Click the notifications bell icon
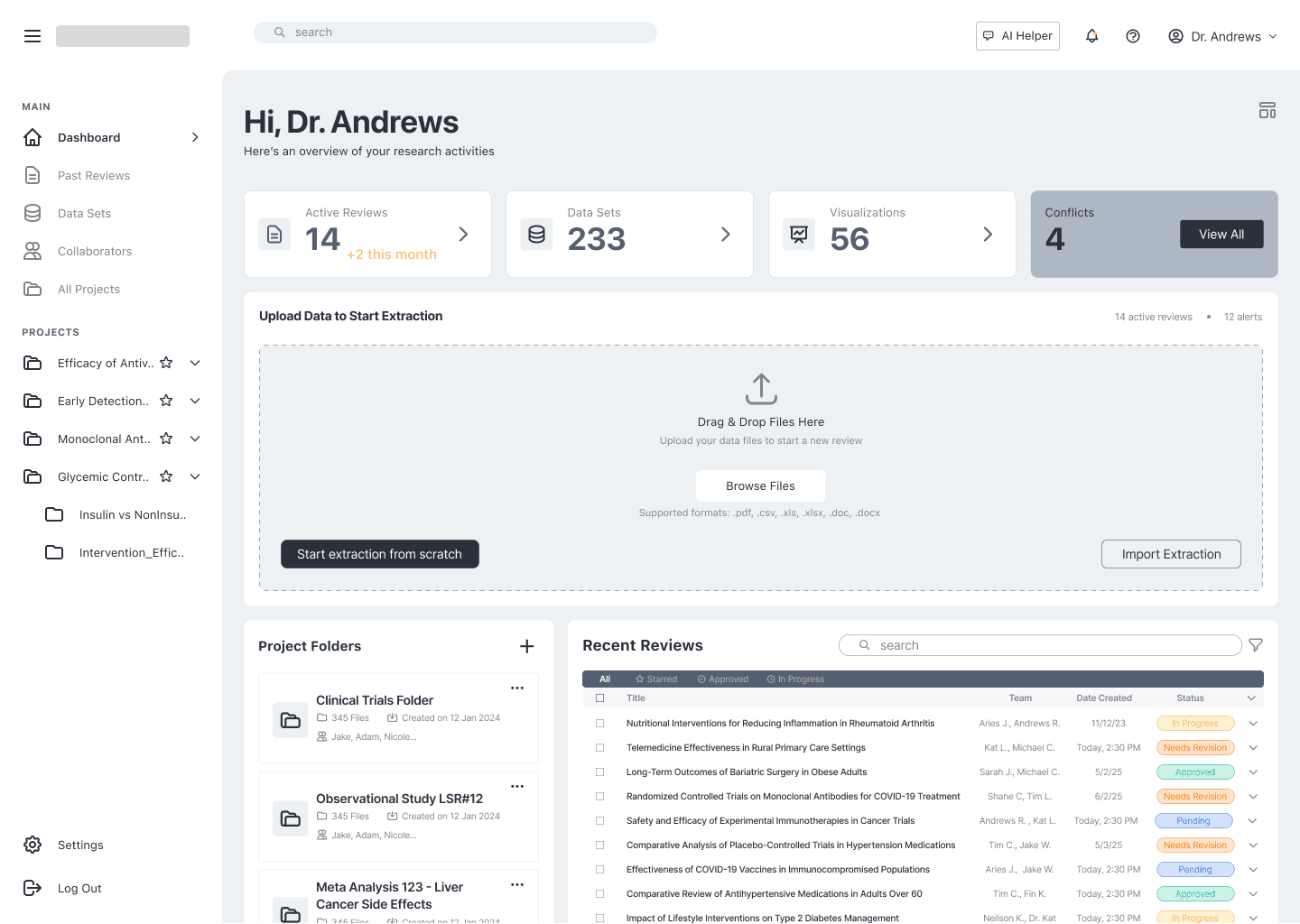This screenshot has width=1300, height=924. (1092, 36)
